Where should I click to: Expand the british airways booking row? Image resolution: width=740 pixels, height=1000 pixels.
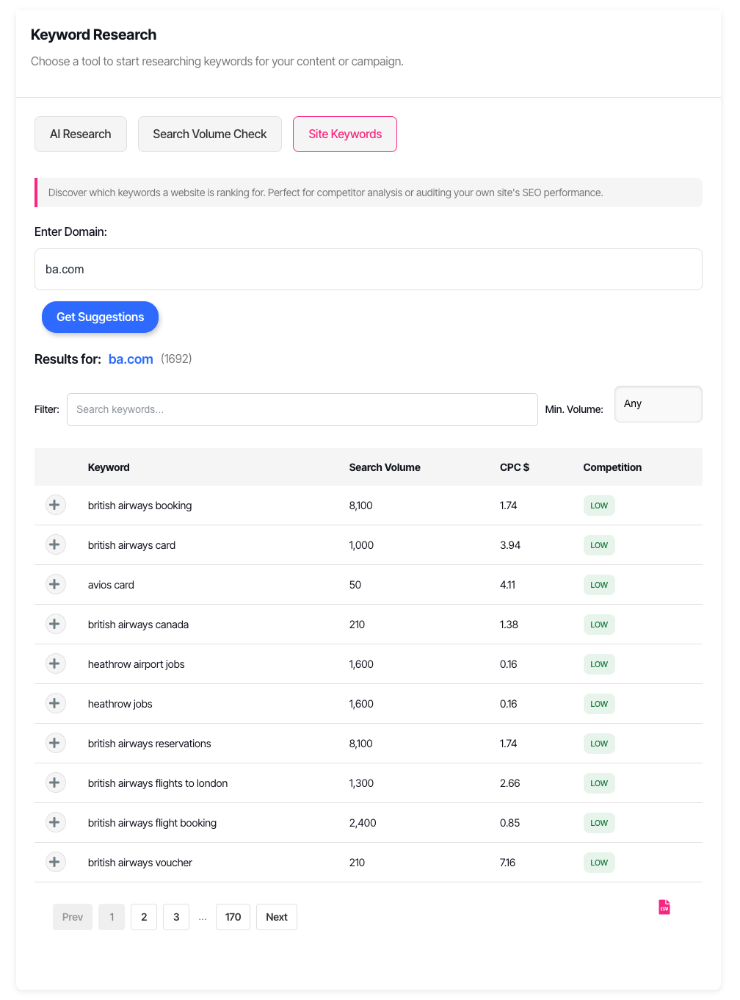click(x=55, y=505)
